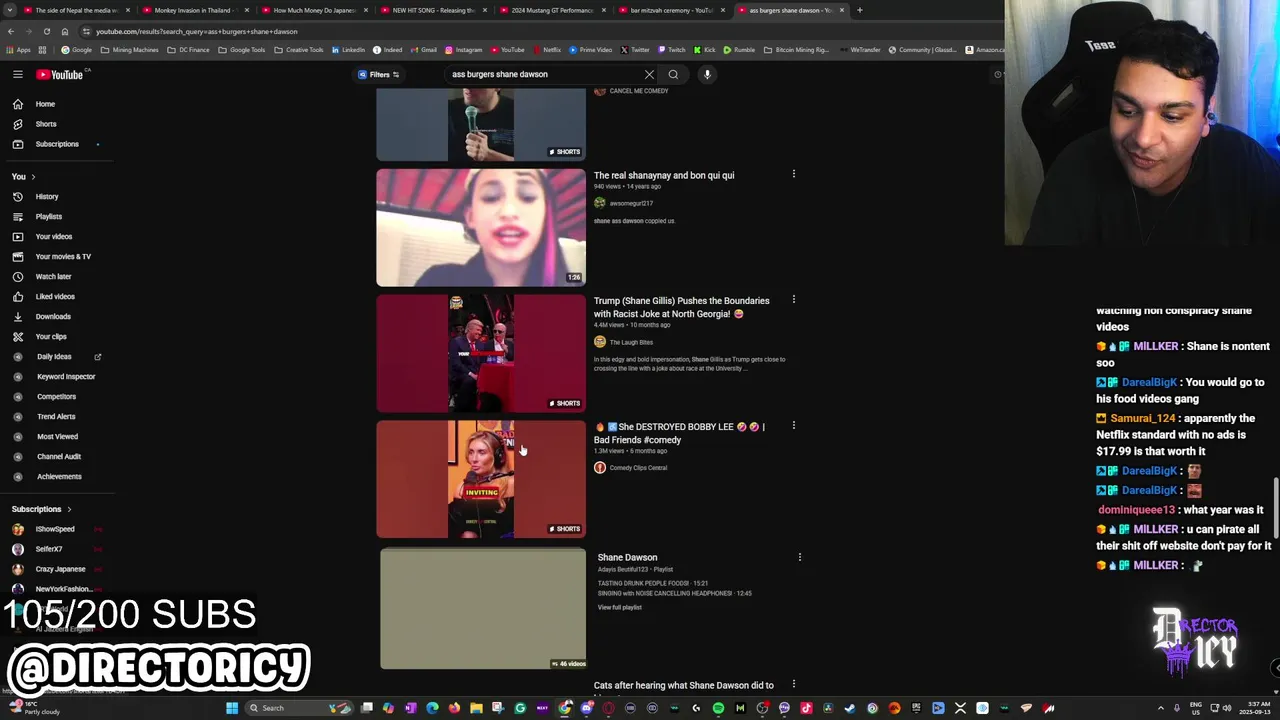
Task: Open Keyword Inspector tool
Action: pyautogui.click(x=66, y=377)
